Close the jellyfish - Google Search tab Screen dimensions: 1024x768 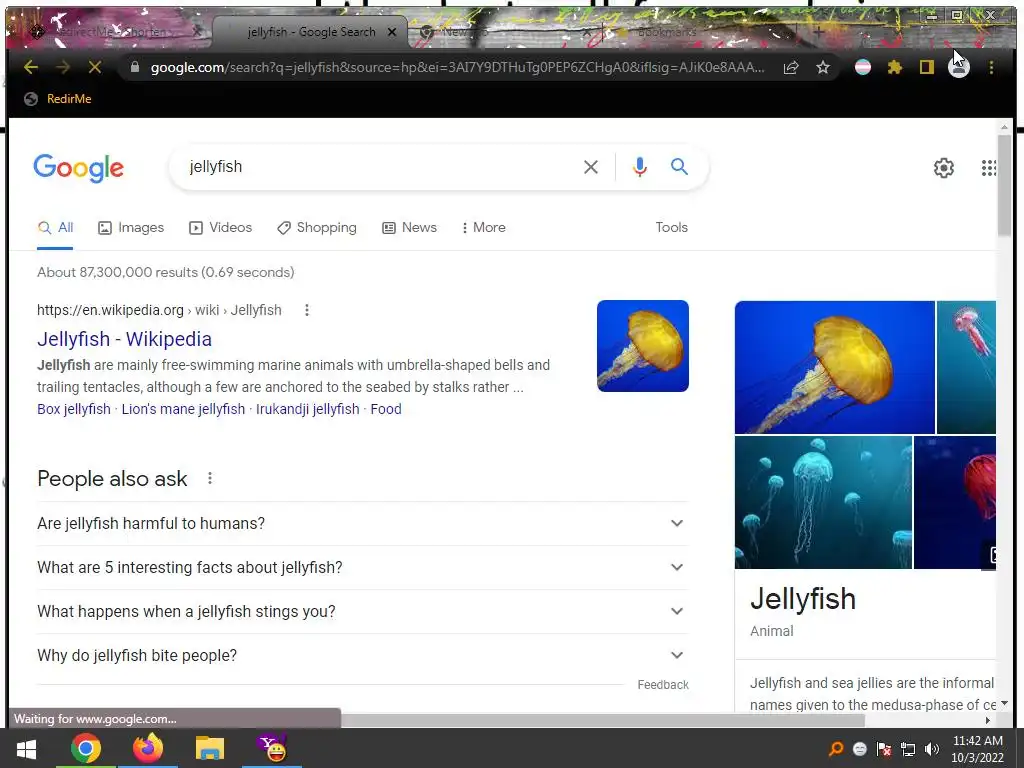click(x=392, y=32)
